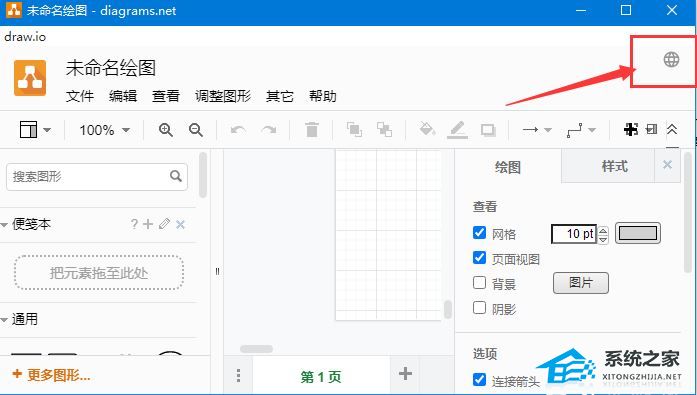Close the format panel
The width and height of the screenshot is (697, 395).
pyautogui.click(x=667, y=165)
